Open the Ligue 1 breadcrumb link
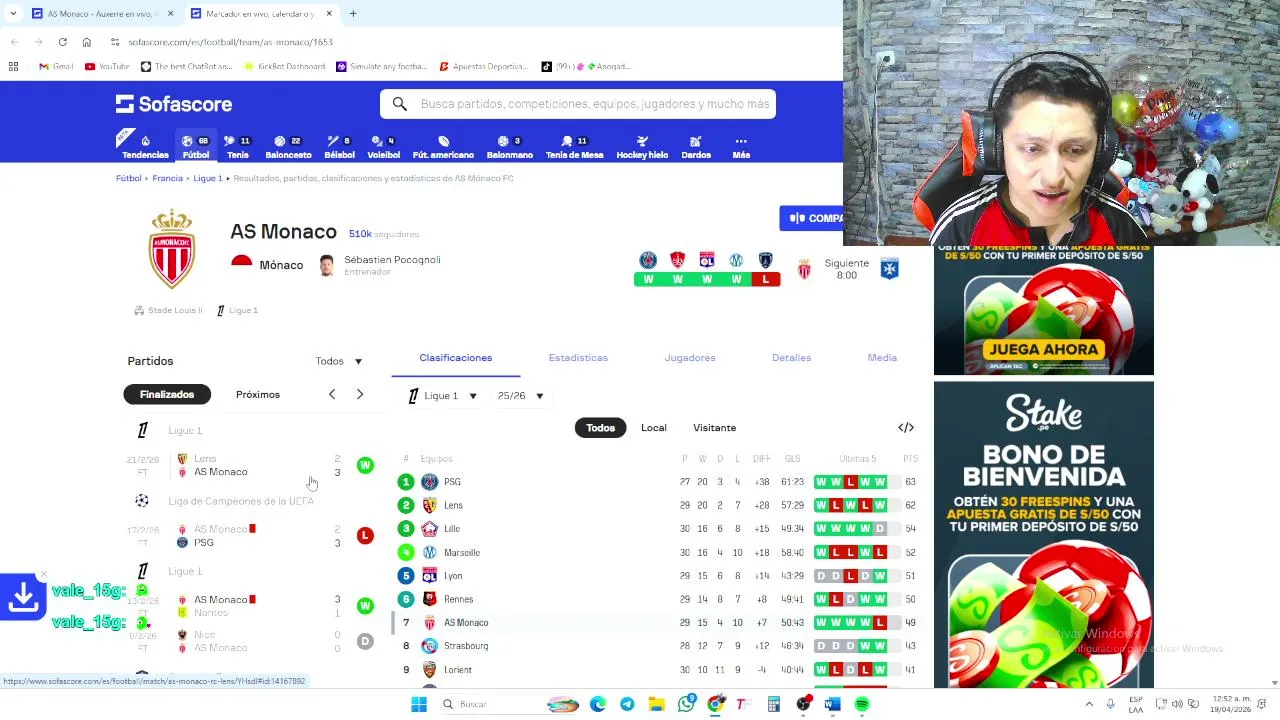 (x=208, y=178)
